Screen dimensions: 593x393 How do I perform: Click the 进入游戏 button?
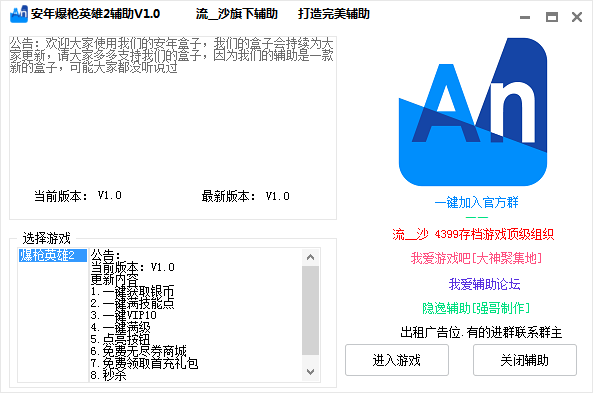[x=397, y=360]
